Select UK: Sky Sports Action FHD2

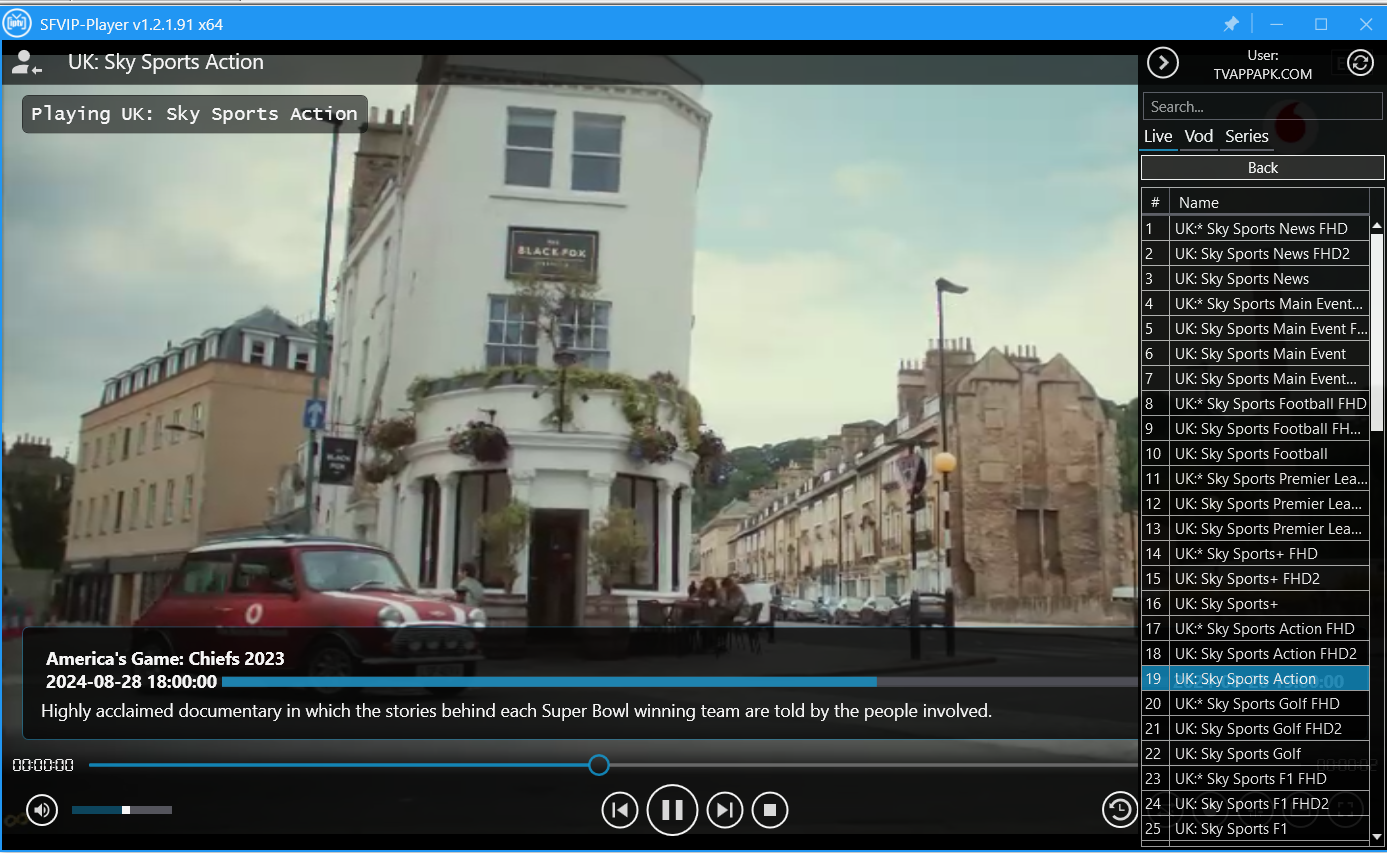tap(1255, 654)
